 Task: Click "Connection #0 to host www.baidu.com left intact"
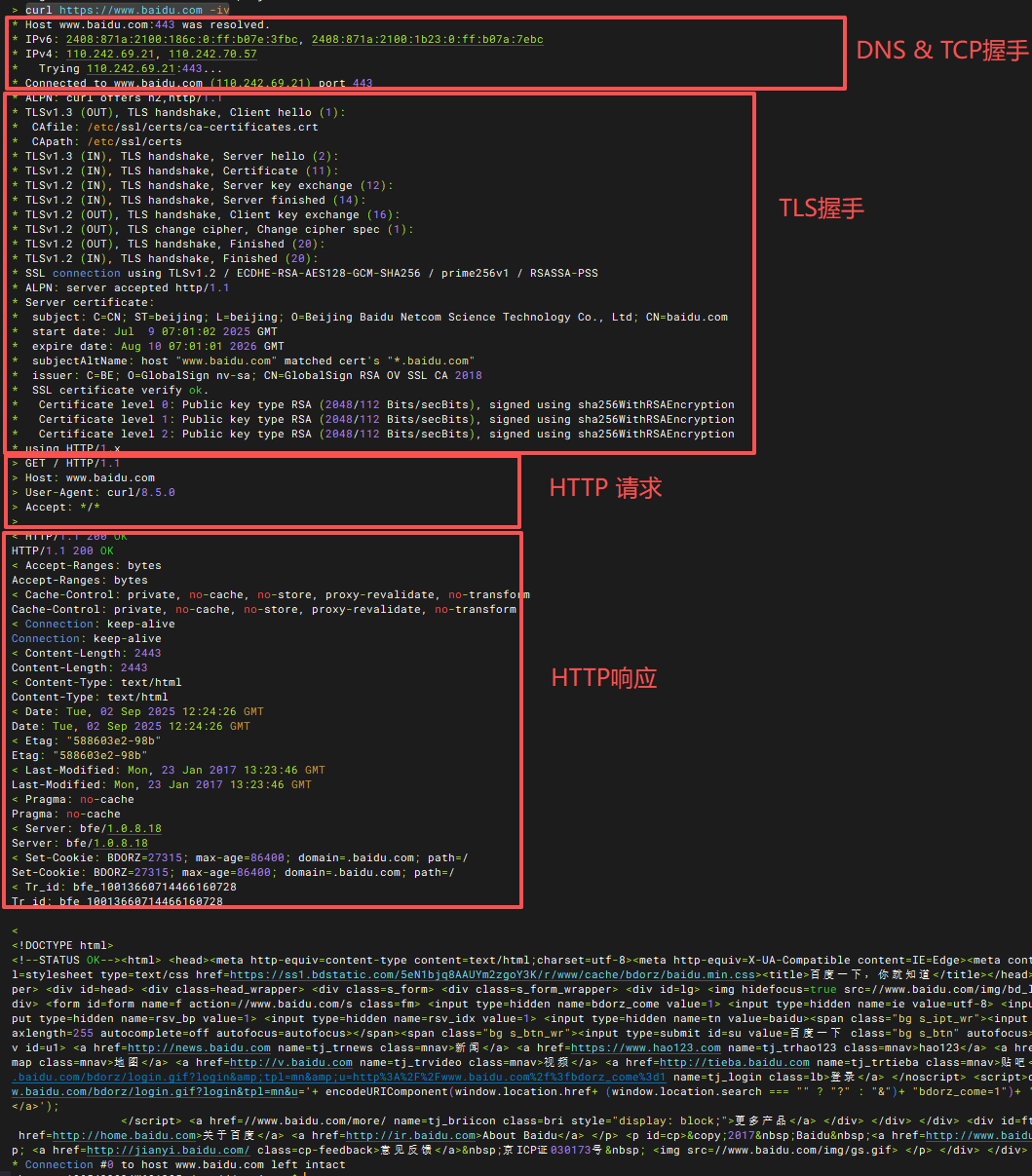pyautogui.click(x=178, y=1164)
